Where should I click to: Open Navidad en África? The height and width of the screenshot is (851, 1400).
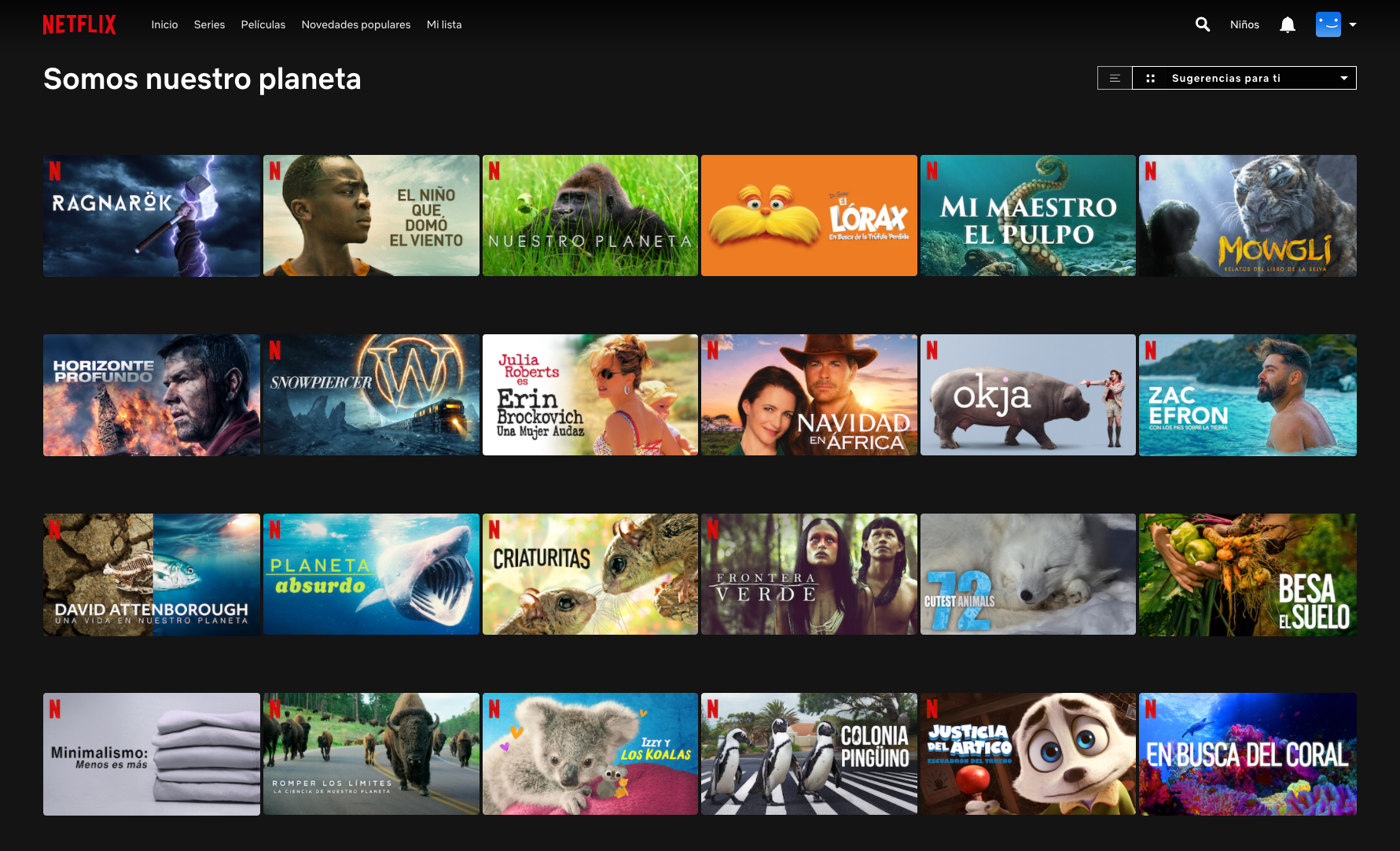pos(809,395)
